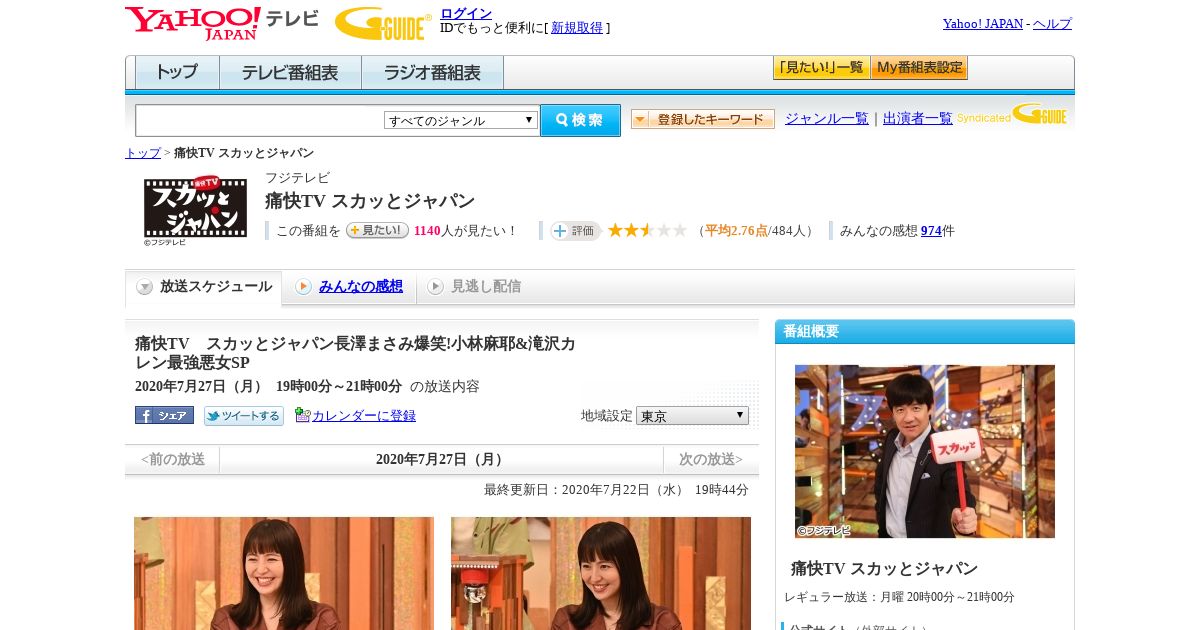The image size is (1200, 630).
Task: Open the 「見たい!」一覧 button
Action: 821,68
